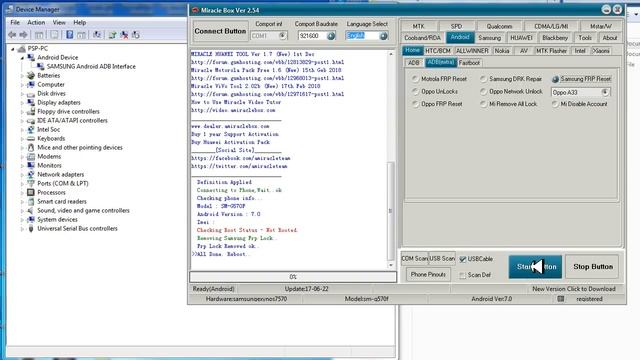Click the Back arrow in Device Manager toolbar

pyautogui.click(x=12, y=35)
